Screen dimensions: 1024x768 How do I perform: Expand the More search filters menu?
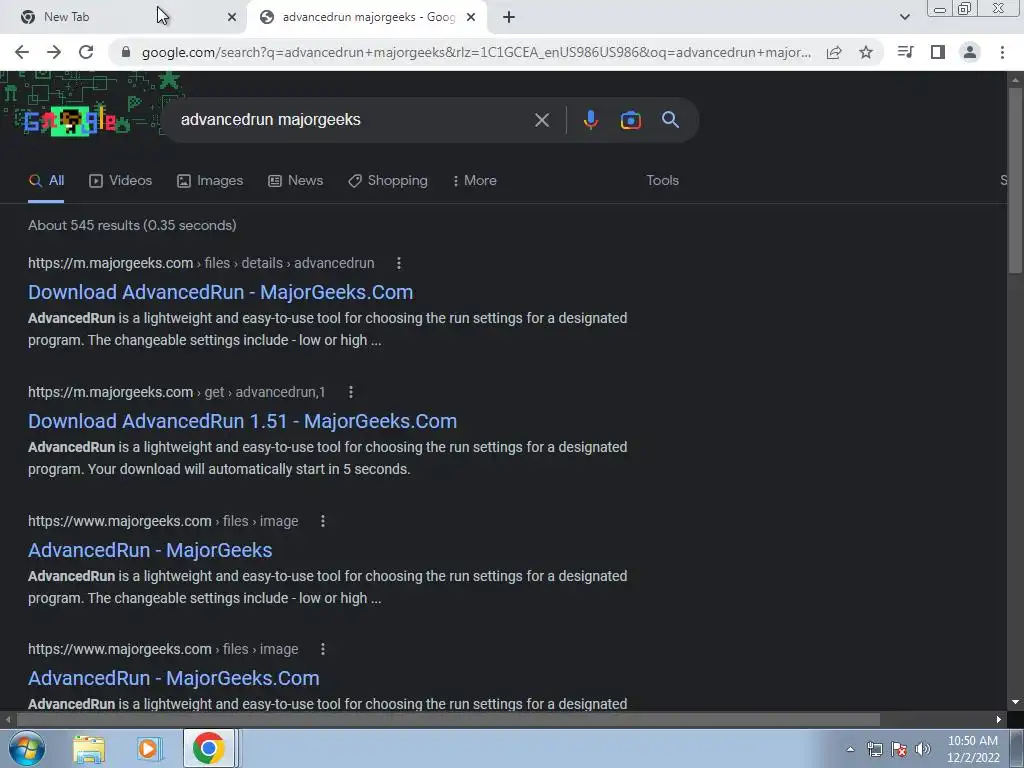coord(475,181)
